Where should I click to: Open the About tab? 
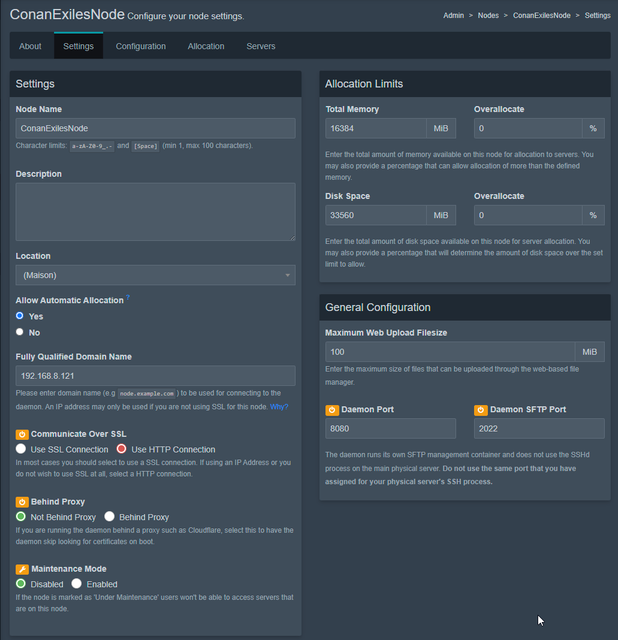click(x=30, y=46)
